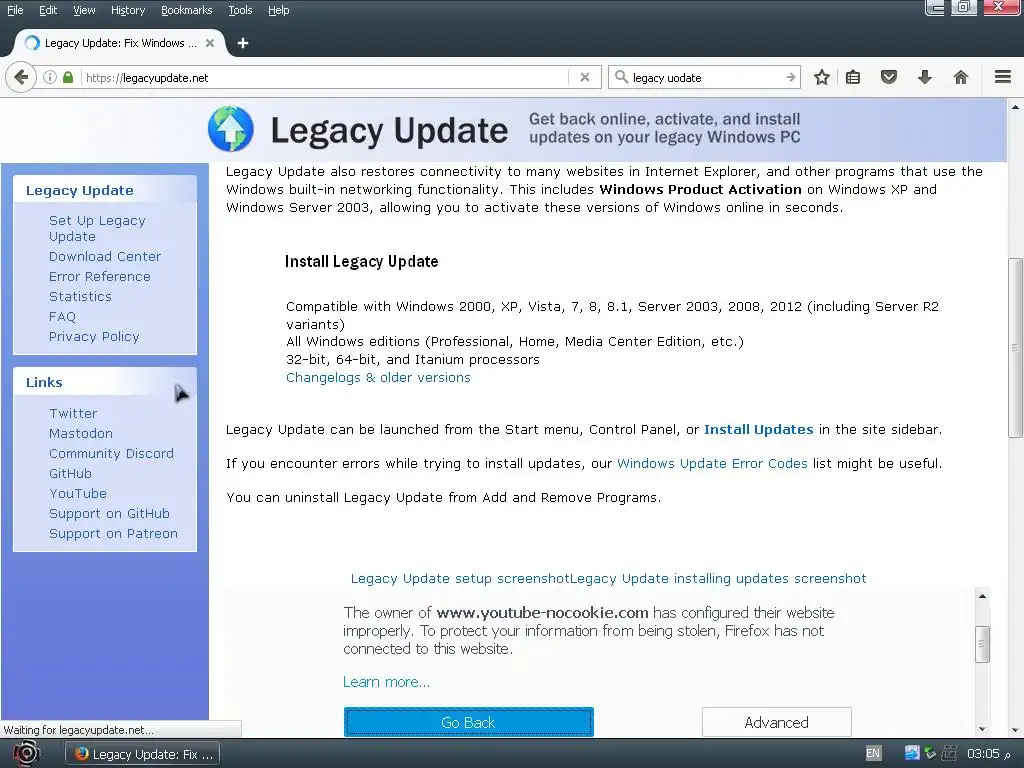Open the YouTube link
Screen dimensions: 1024x768
click(x=78, y=494)
